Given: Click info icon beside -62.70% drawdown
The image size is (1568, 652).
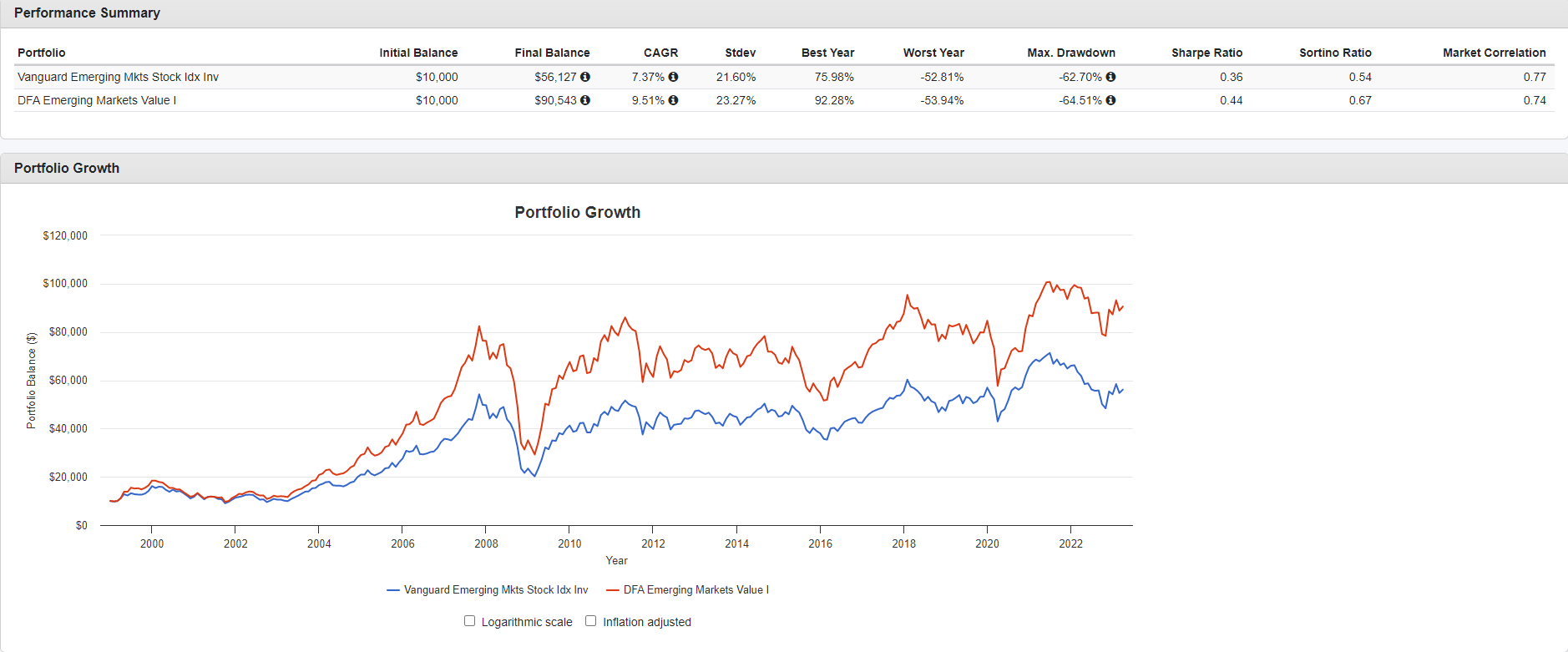Looking at the screenshot, I should 1110,77.
